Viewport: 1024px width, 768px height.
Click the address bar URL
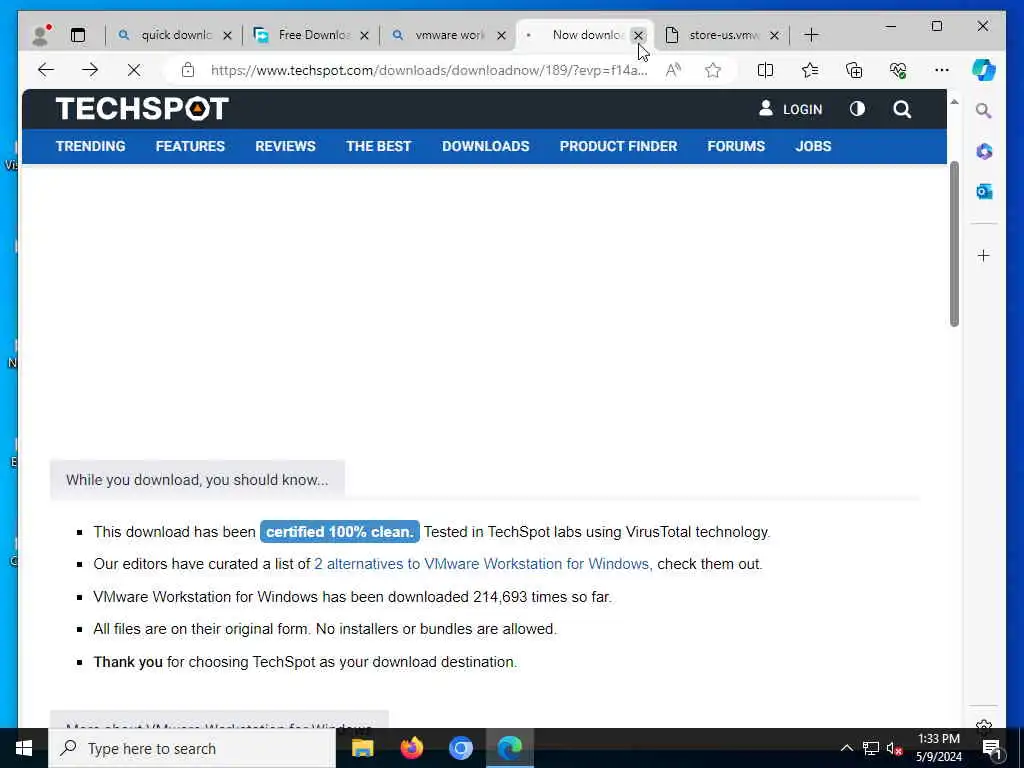coord(429,70)
